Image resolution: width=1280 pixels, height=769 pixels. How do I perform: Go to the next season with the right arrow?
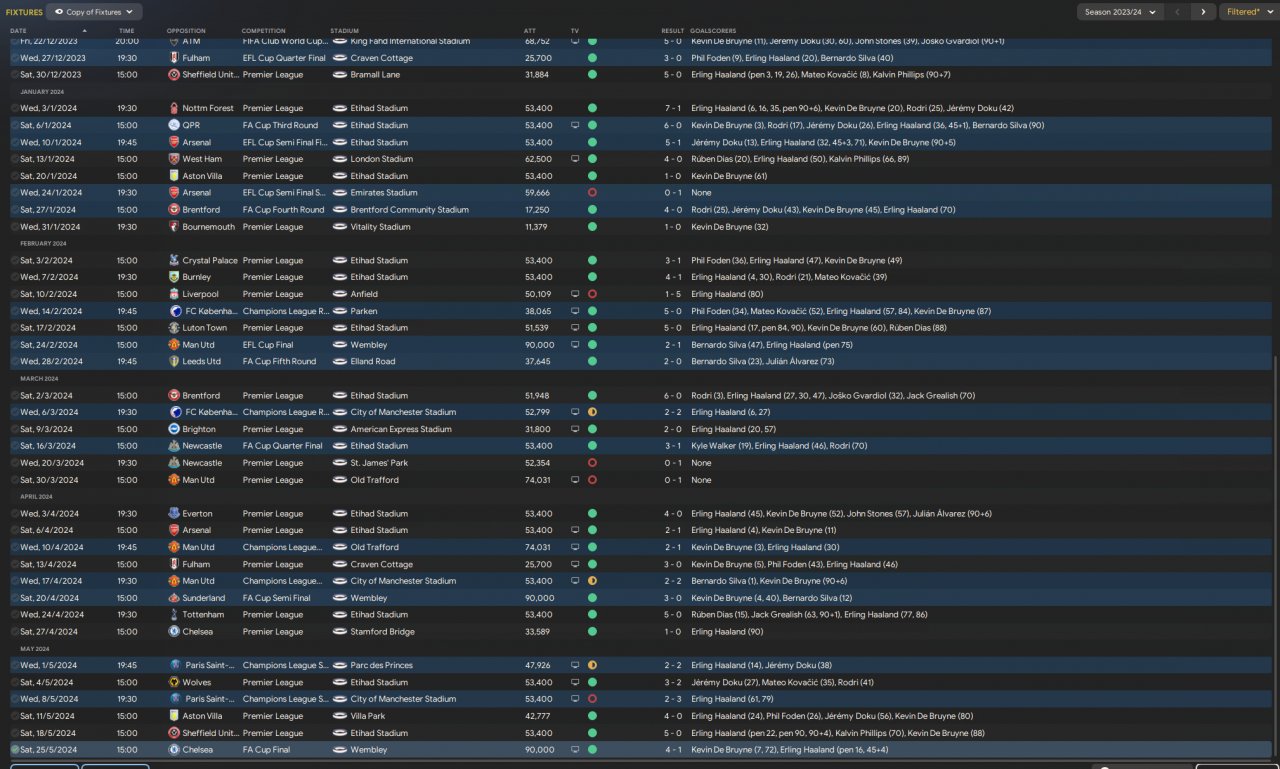pyautogui.click(x=1203, y=12)
